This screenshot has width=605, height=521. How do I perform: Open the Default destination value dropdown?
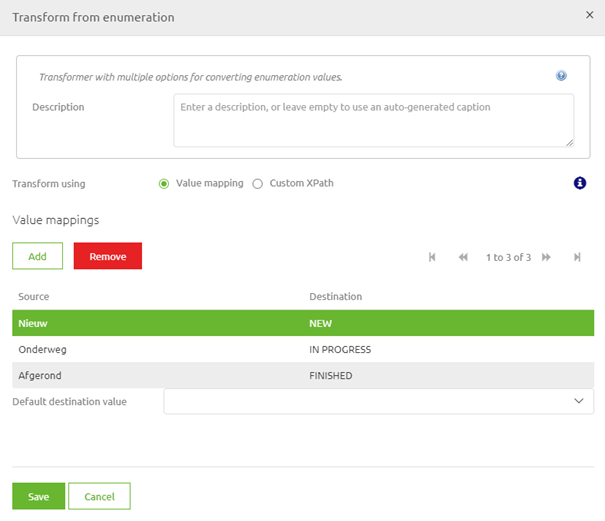[x=378, y=401]
